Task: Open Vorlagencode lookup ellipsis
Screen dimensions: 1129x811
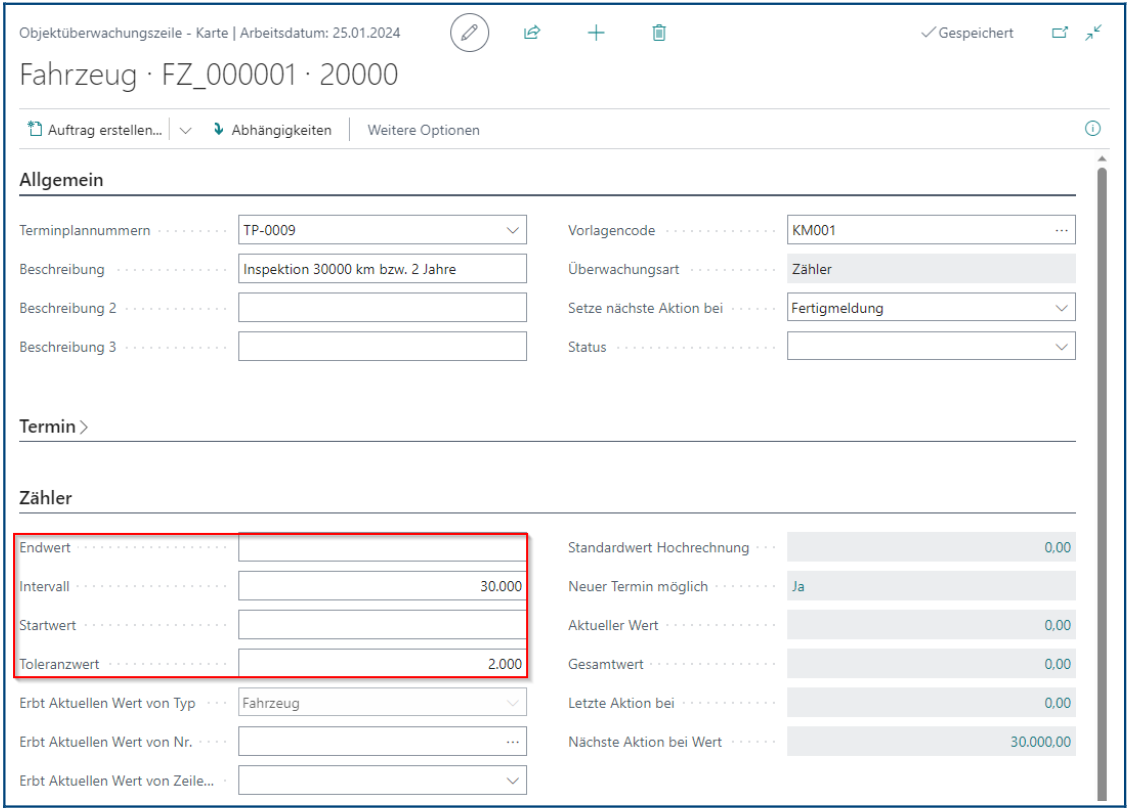Action: click(x=1061, y=230)
